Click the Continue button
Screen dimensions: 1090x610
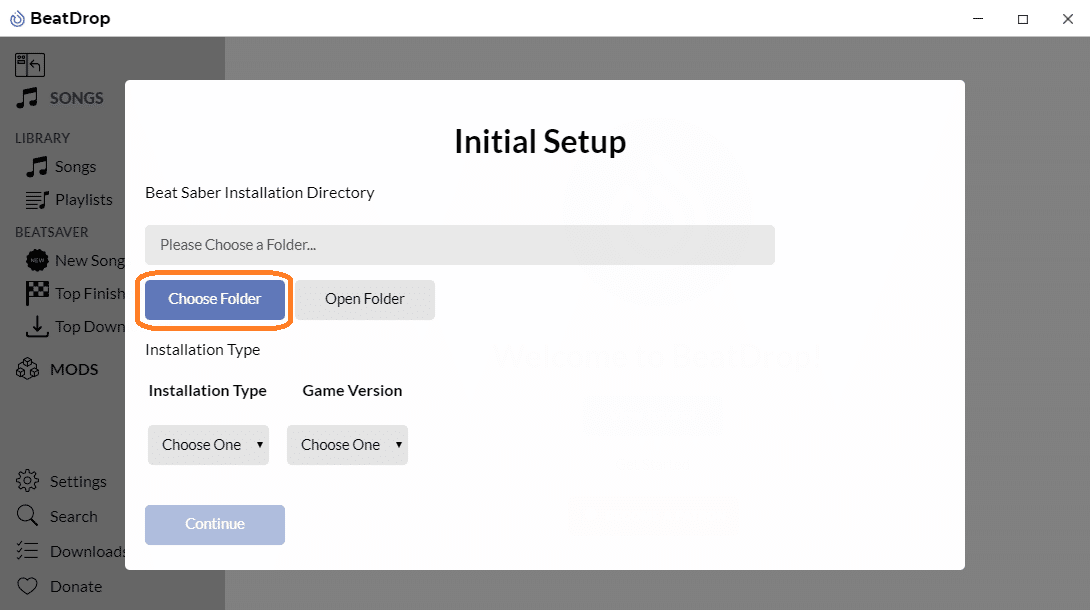(x=215, y=525)
